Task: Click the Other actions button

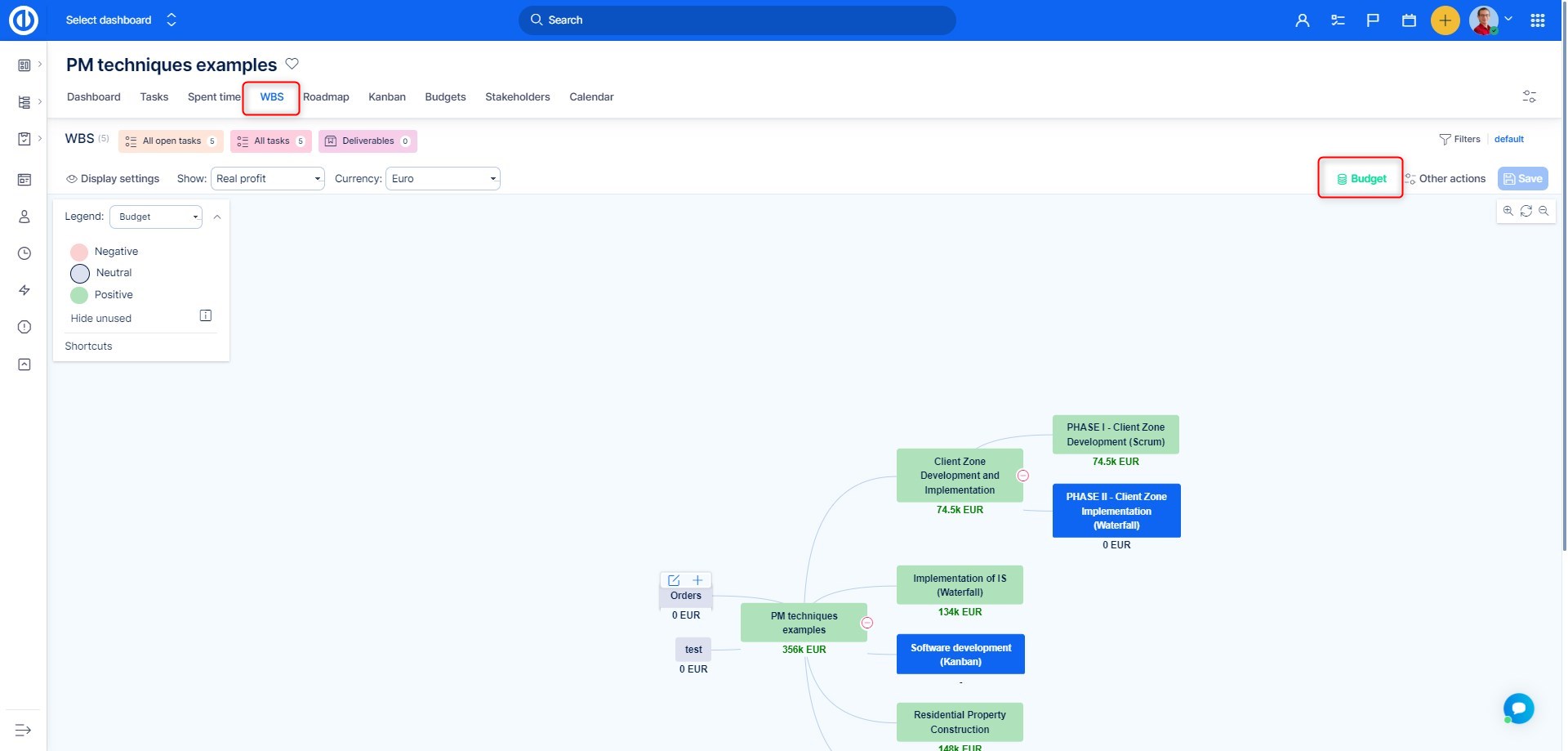Action: point(1445,179)
